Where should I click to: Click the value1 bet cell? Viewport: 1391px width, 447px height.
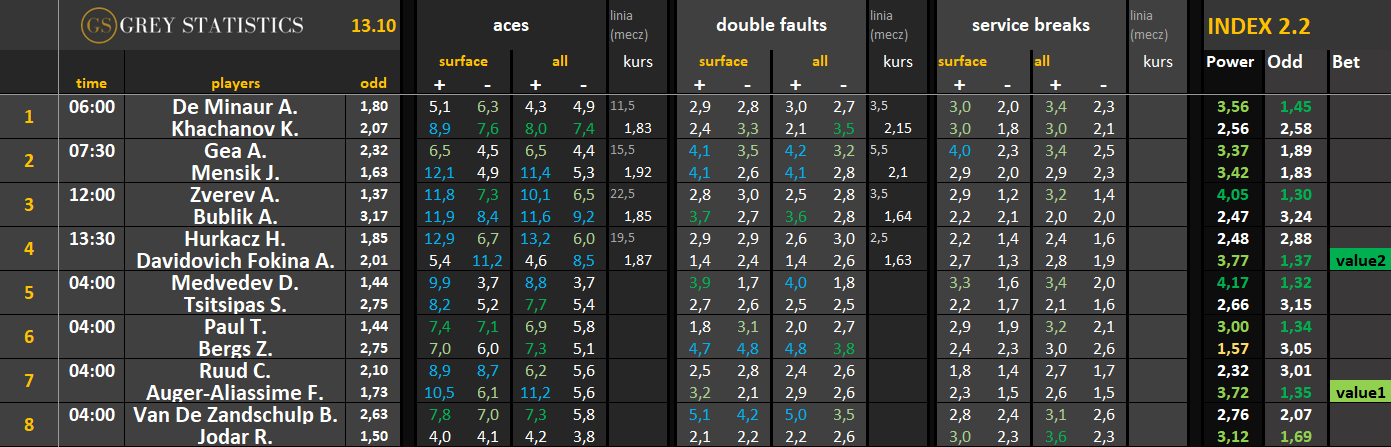pos(1360,392)
